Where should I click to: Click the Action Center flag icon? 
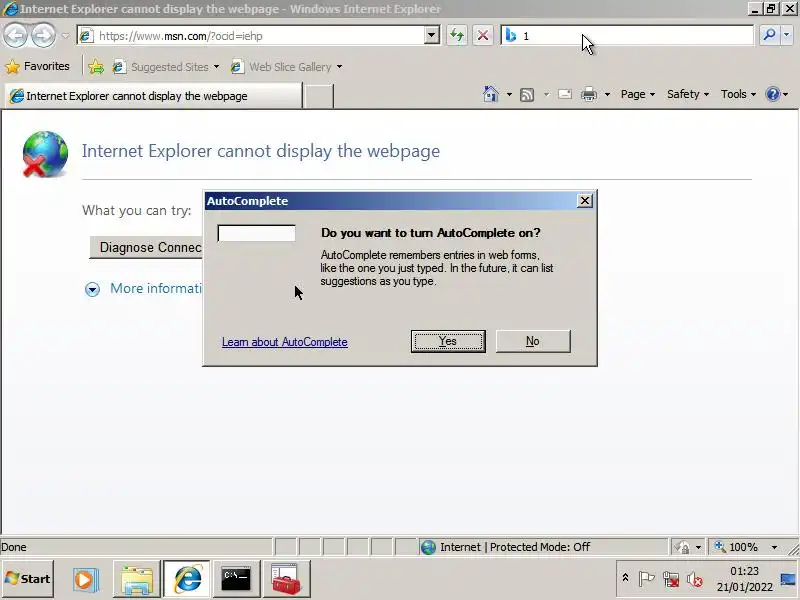pyautogui.click(x=646, y=579)
